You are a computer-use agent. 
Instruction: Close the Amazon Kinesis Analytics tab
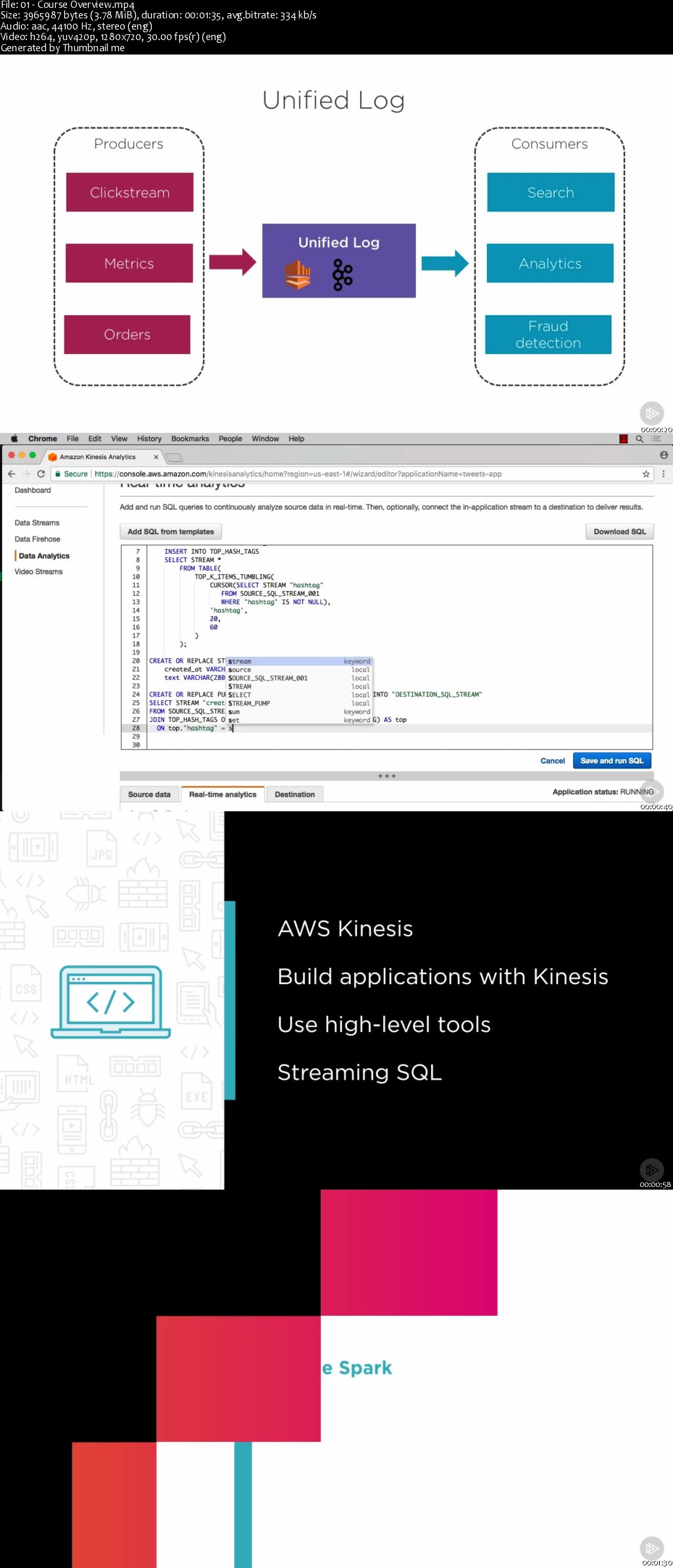click(156, 457)
